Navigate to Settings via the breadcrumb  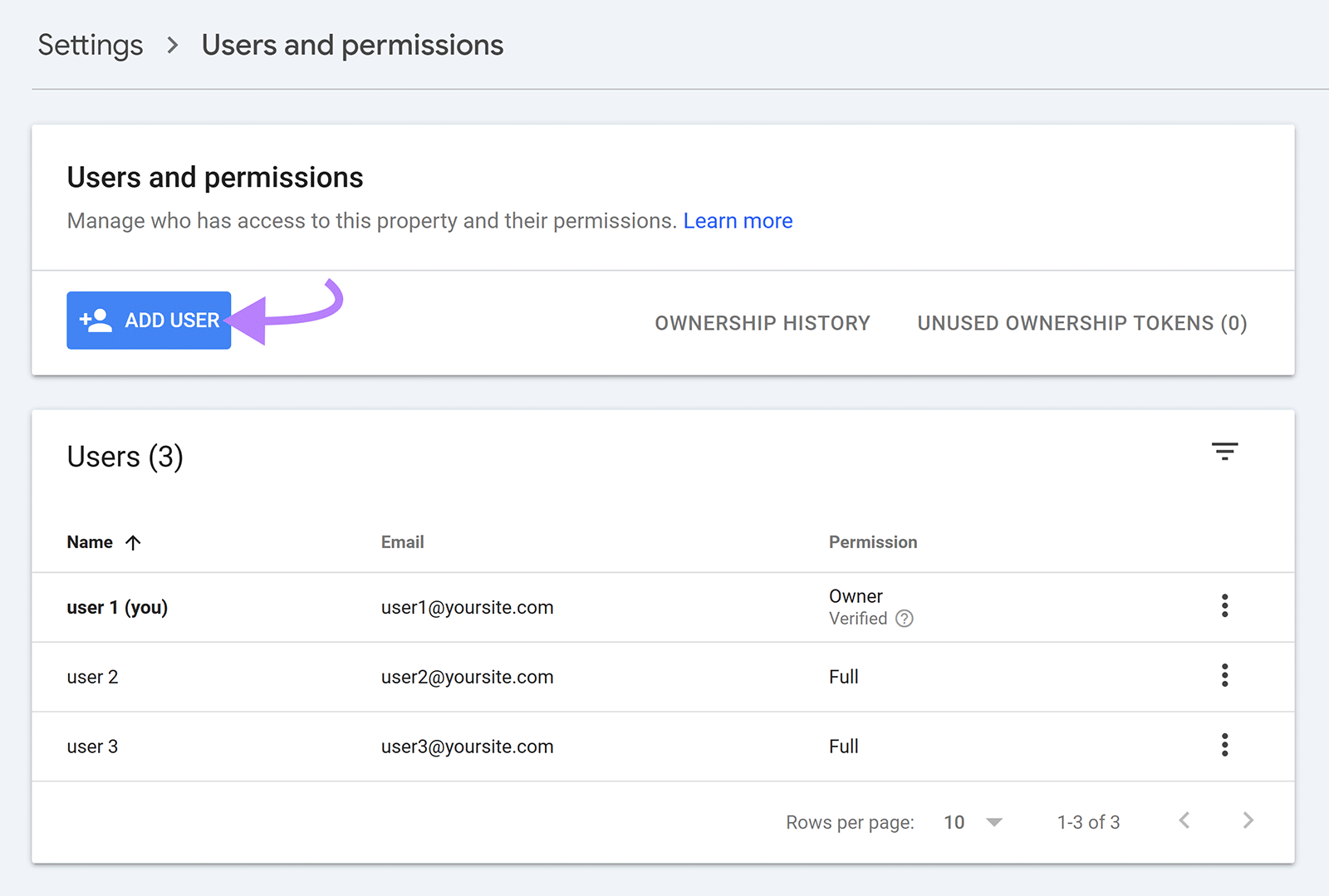tap(89, 45)
